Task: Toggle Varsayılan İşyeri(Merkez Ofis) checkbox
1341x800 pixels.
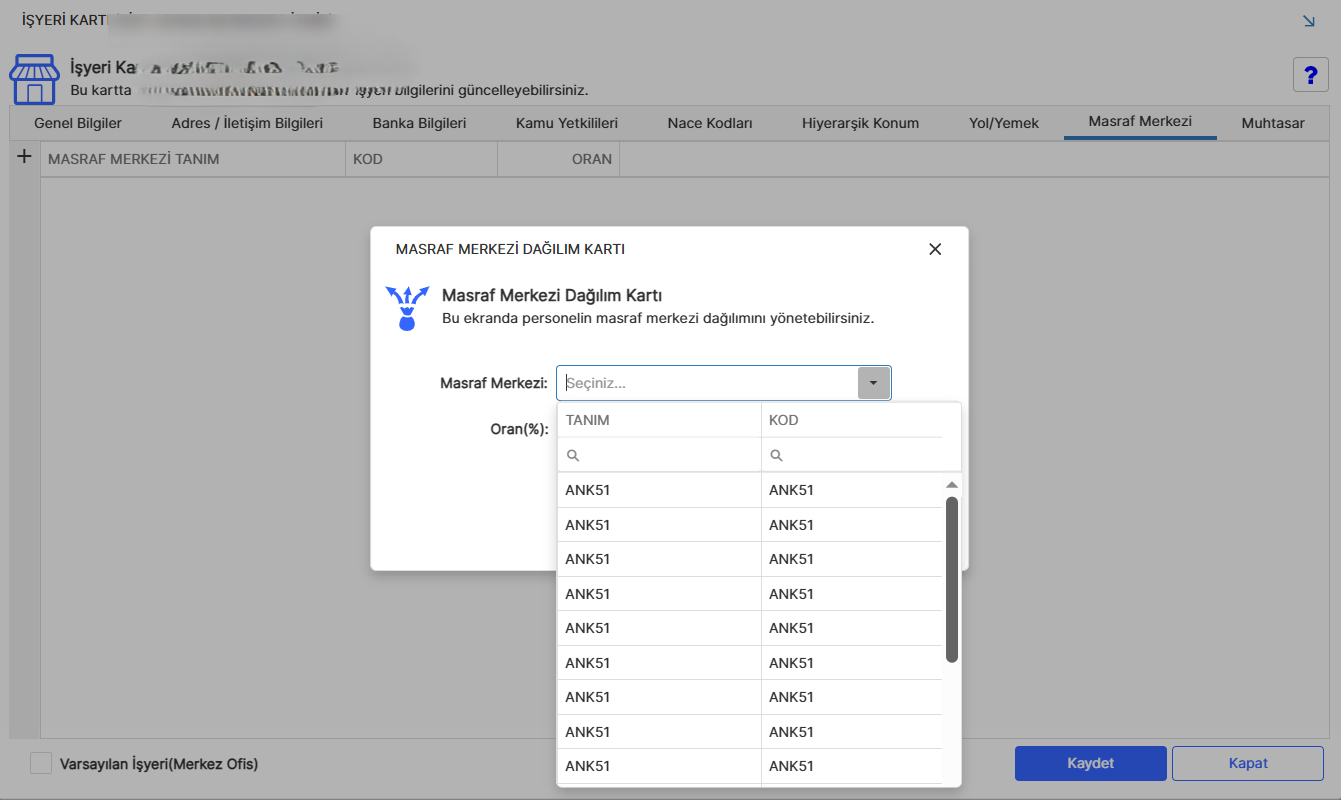Action: tap(41, 763)
